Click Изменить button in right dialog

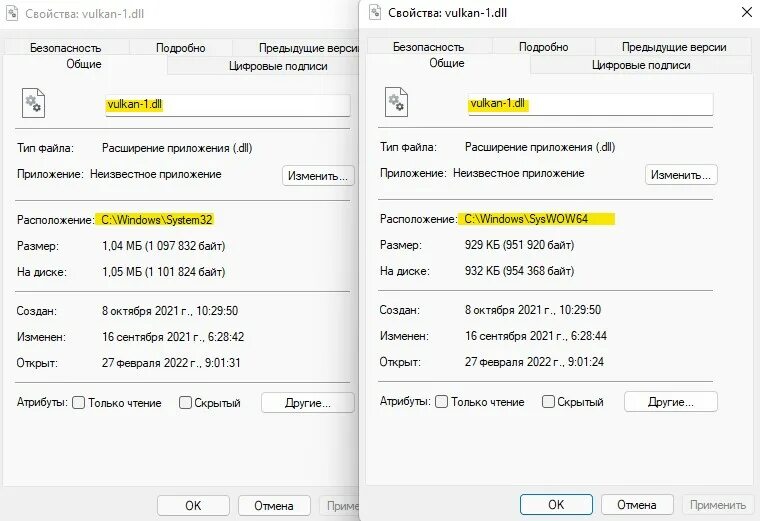(x=681, y=175)
